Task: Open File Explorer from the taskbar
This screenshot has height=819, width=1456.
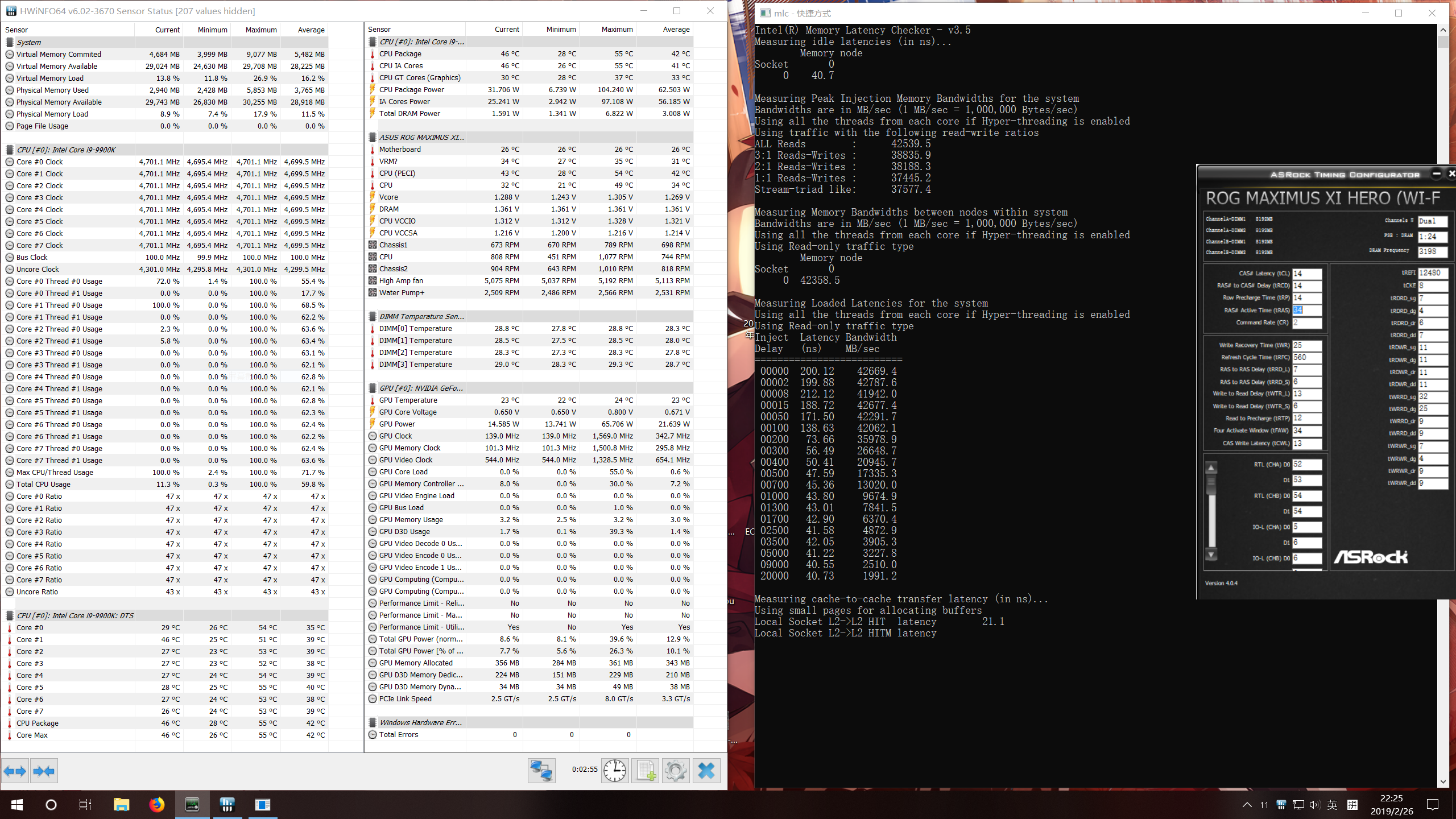Action: point(121,804)
